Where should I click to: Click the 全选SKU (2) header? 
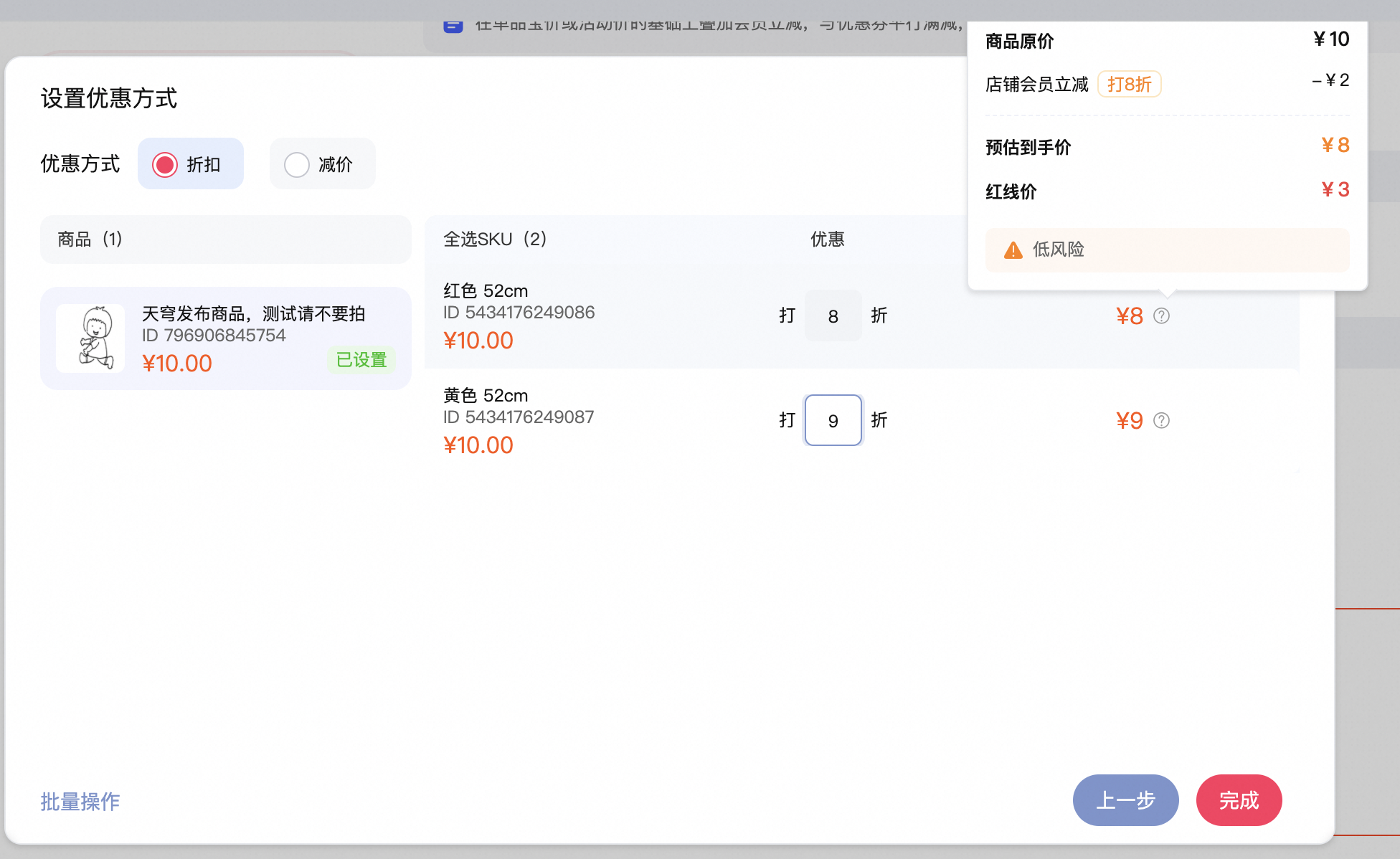[x=496, y=239]
